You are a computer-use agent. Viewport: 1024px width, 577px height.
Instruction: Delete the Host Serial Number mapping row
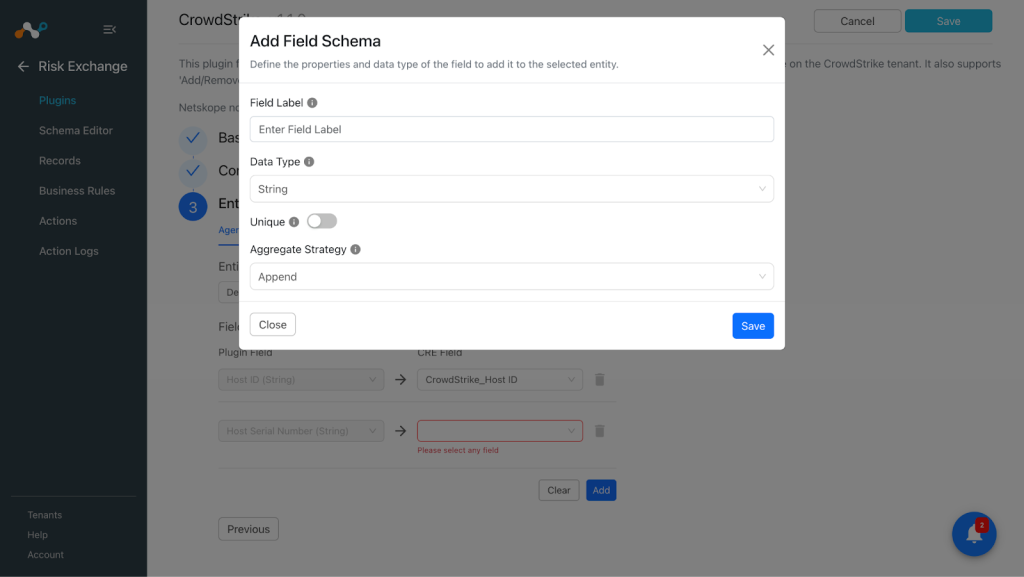pos(600,431)
